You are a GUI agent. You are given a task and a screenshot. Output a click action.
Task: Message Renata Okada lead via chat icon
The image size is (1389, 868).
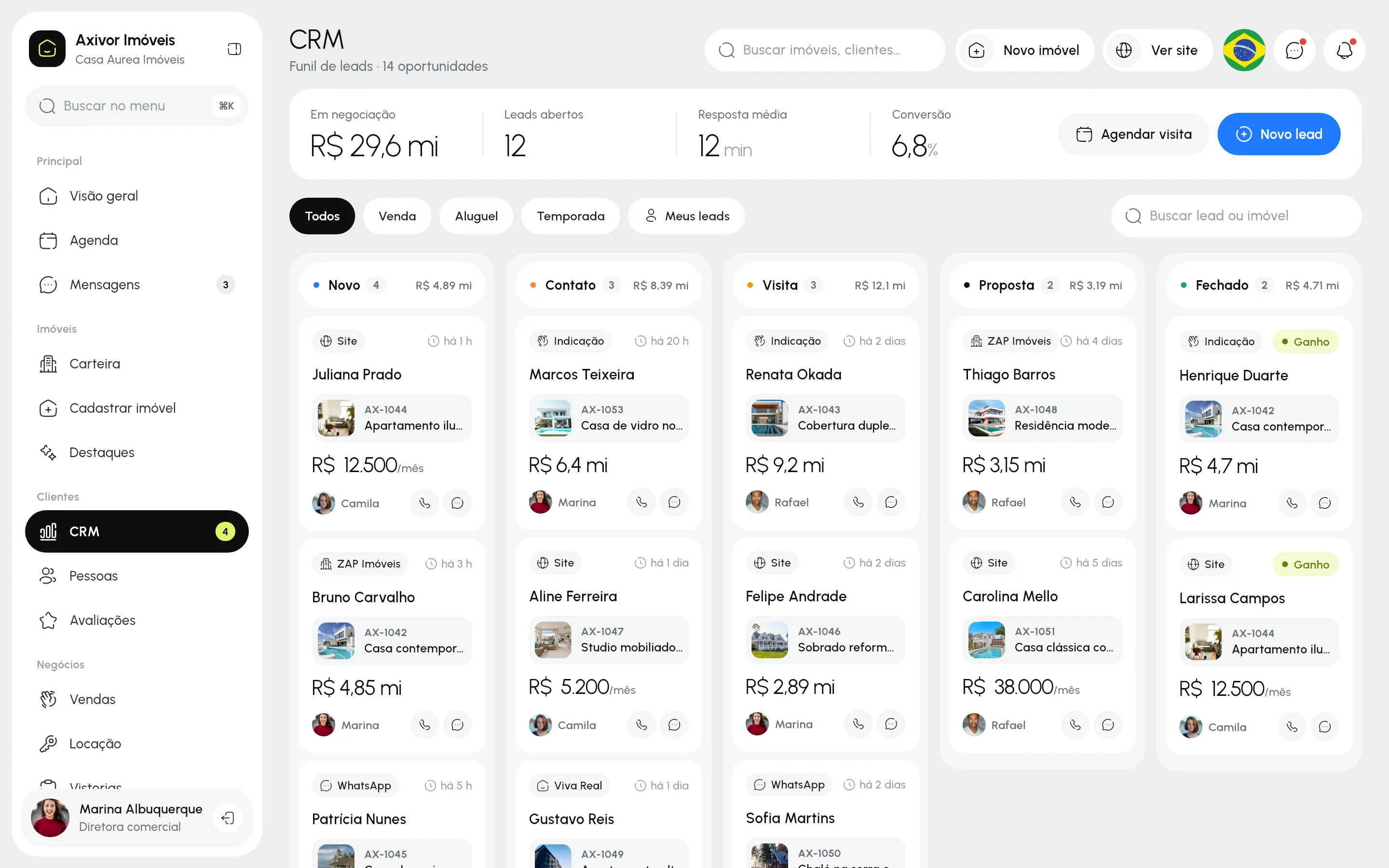coord(891,502)
